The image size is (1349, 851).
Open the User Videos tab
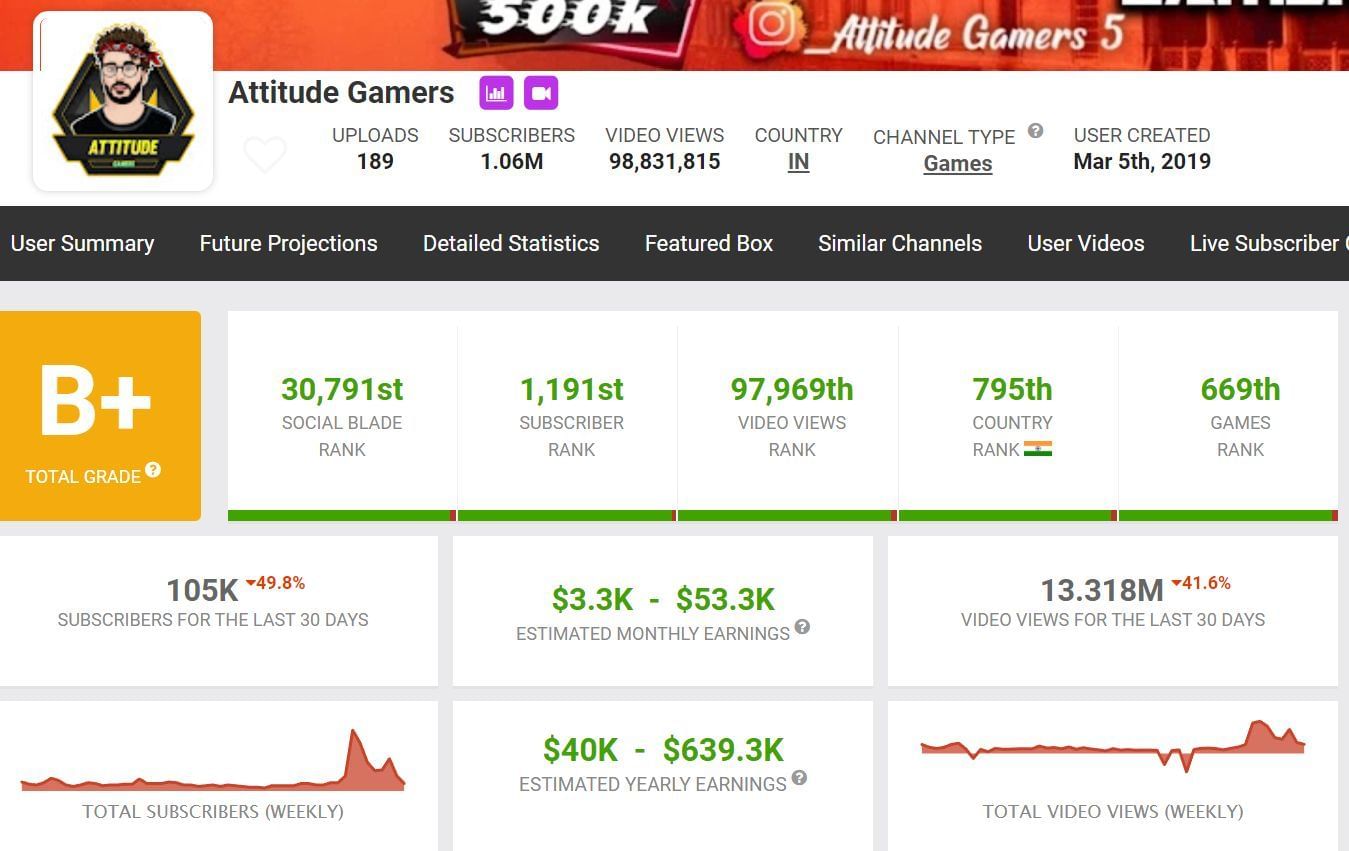[x=1086, y=243]
